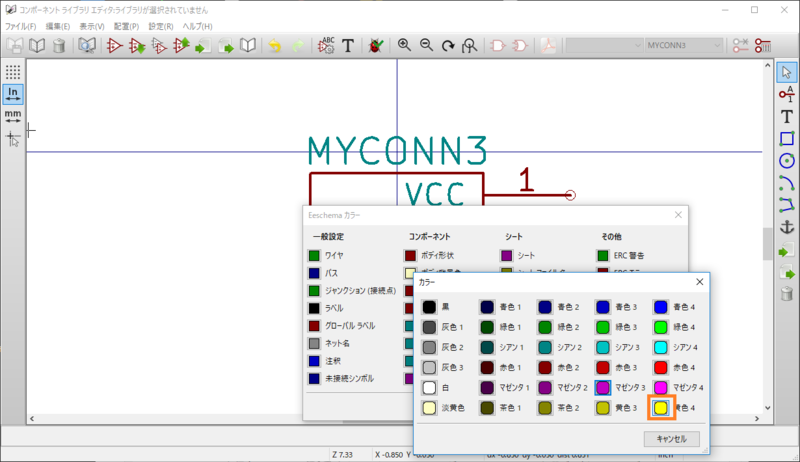Select the arc drawing tool

[x=786, y=183]
